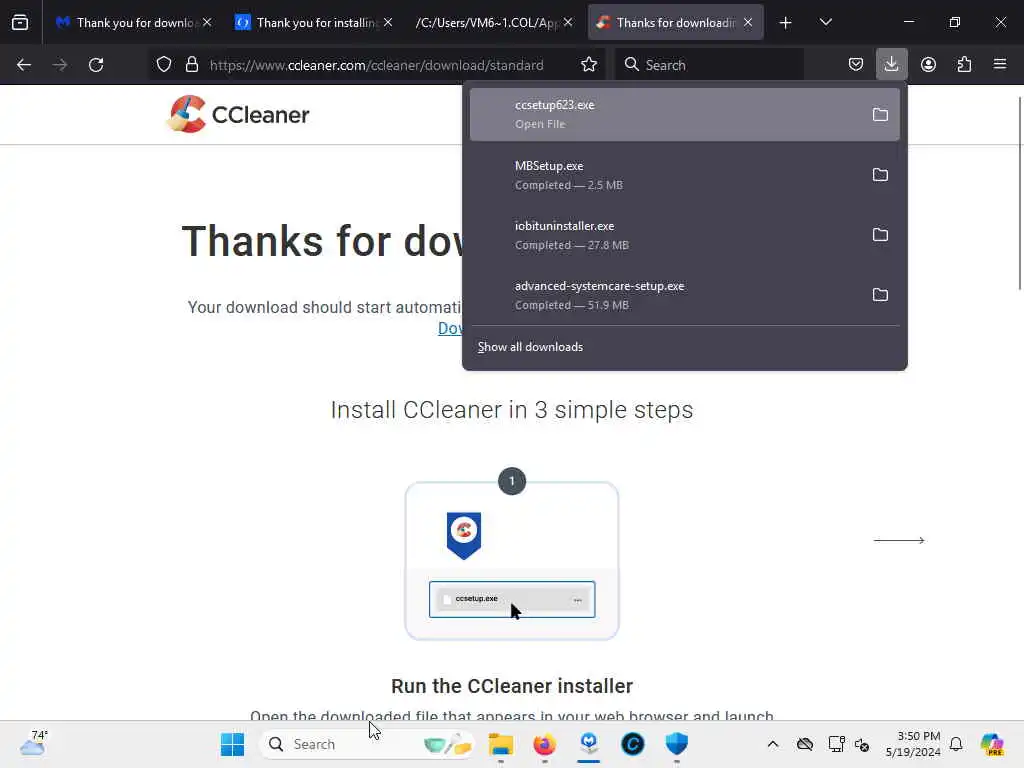1024x768 pixels.
Task: Close the C:/Users file path tab
Action: 568,23
